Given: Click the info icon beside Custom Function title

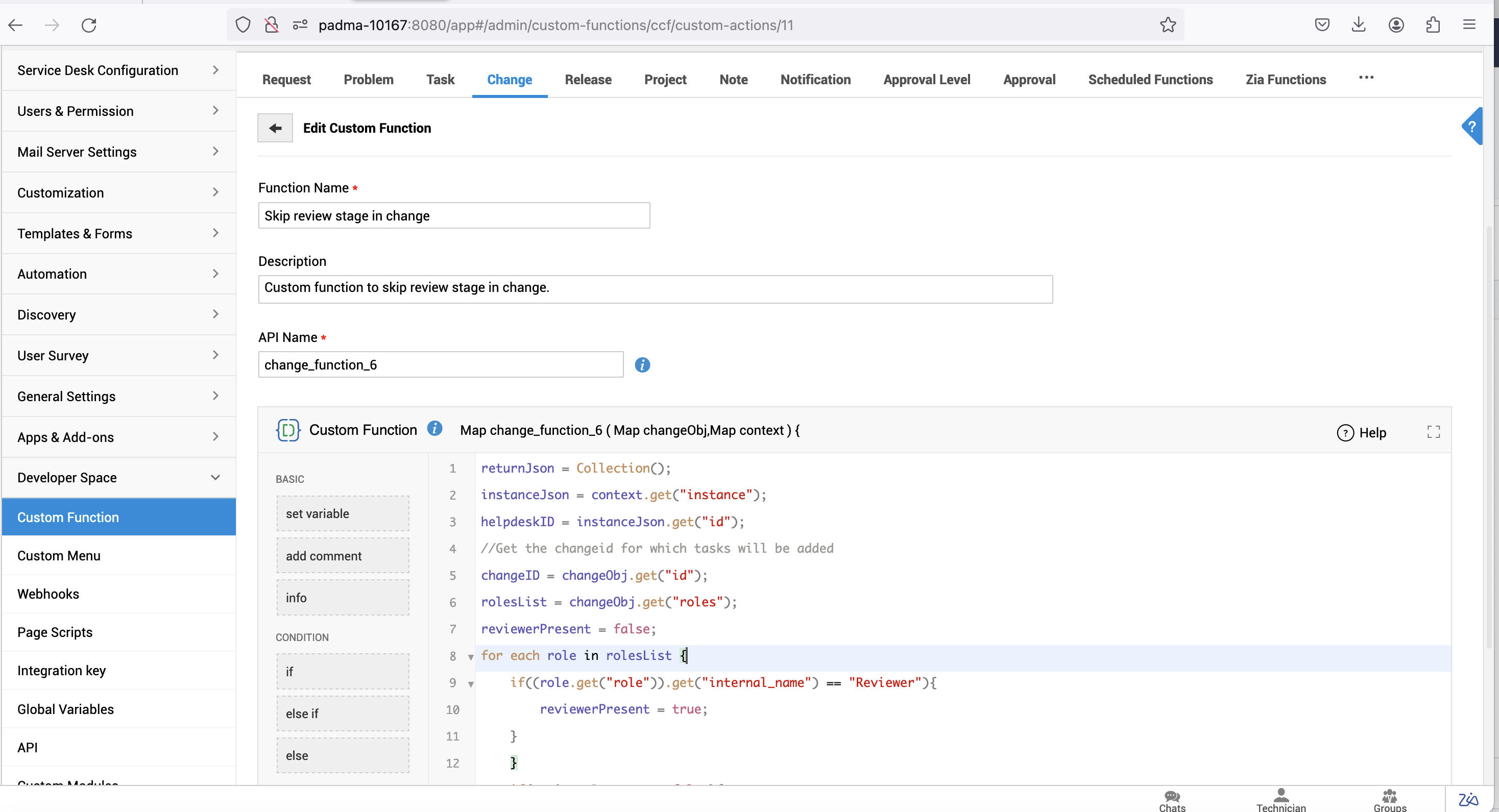Looking at the screenshot, I should tap(434, 429).
